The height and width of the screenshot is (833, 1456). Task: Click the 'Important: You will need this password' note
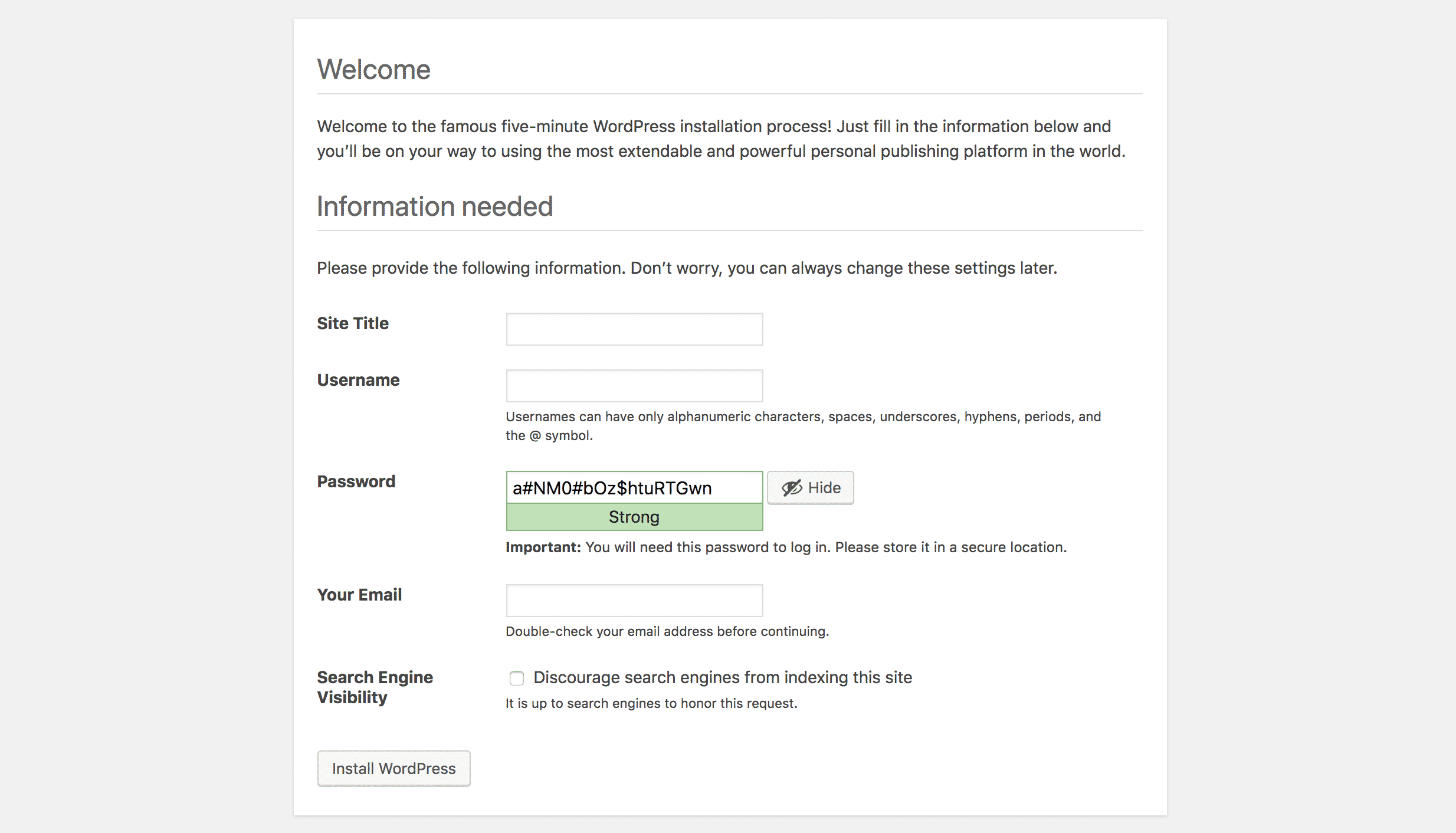pyautogui.click(x=786, y=547)
